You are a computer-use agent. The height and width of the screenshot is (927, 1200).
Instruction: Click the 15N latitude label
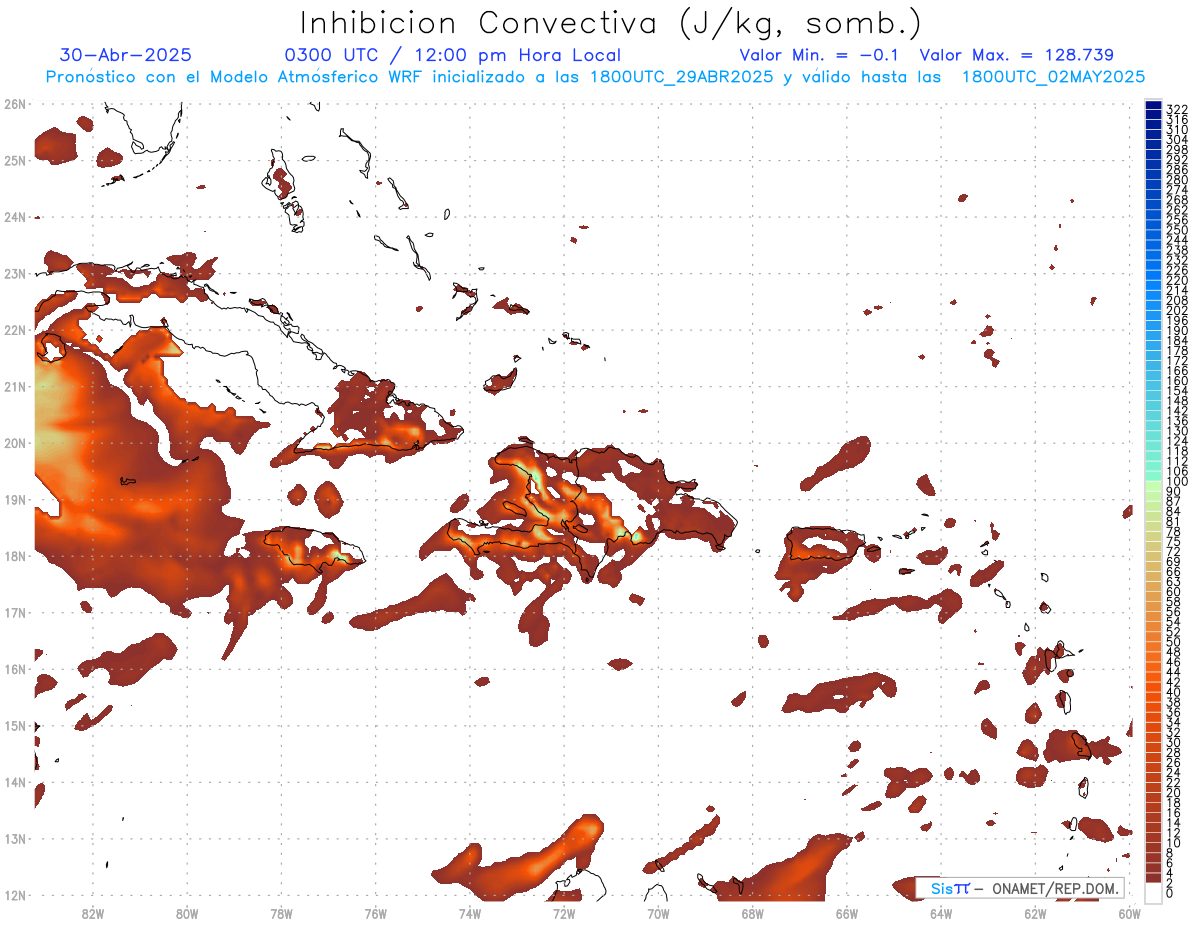click(15, 725)
